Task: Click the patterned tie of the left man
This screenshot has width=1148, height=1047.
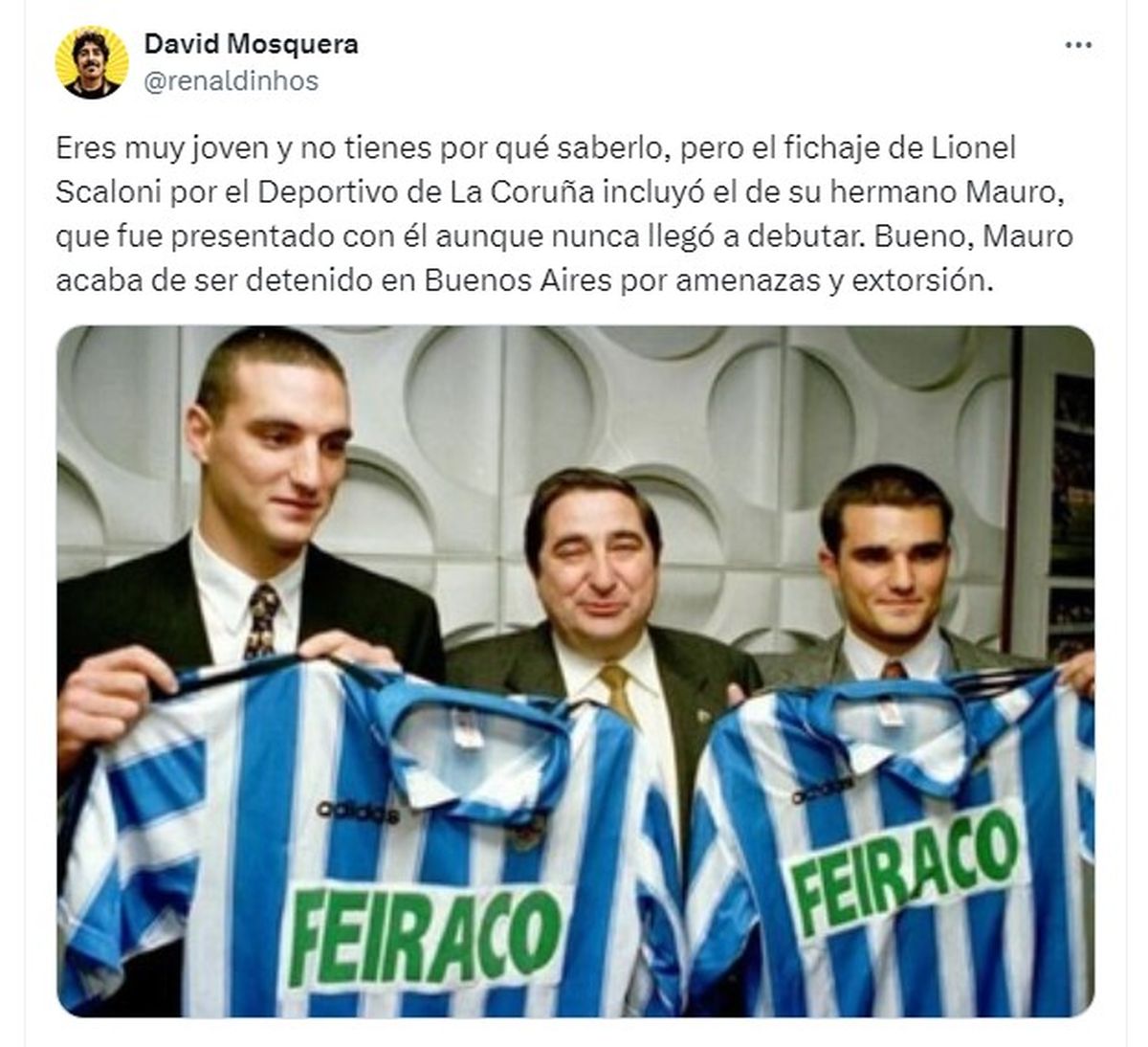Action: pyautogui.click(x=260, y=620)
